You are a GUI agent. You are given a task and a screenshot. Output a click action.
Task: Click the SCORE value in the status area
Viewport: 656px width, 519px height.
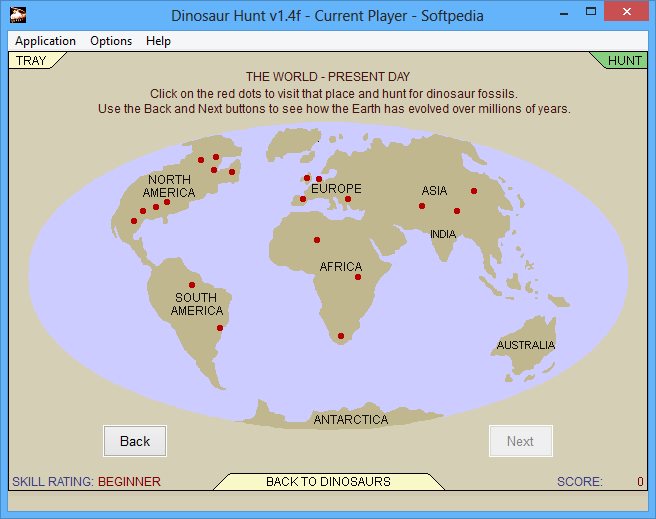tap(640, 482)
